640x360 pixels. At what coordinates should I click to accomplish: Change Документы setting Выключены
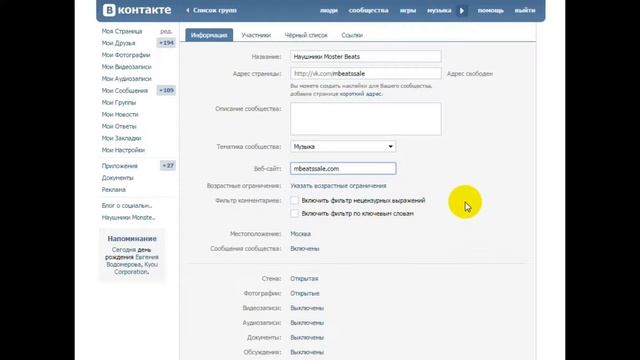point(307,338)
